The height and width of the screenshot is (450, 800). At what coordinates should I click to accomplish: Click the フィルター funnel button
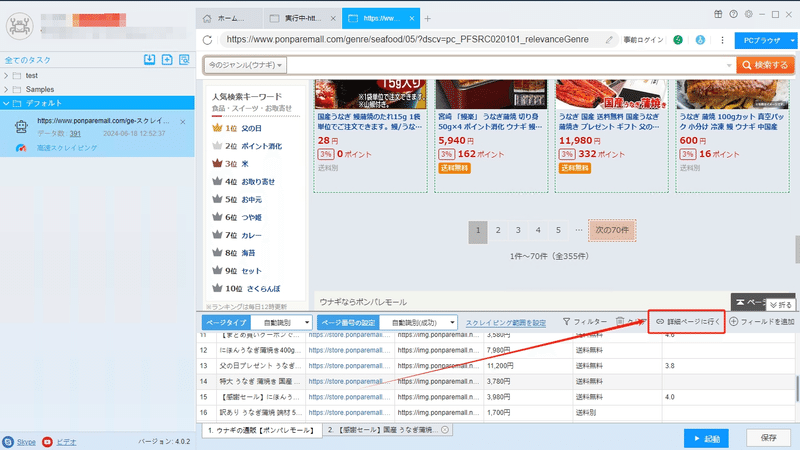pyautogui.click(x=585, y=321)
